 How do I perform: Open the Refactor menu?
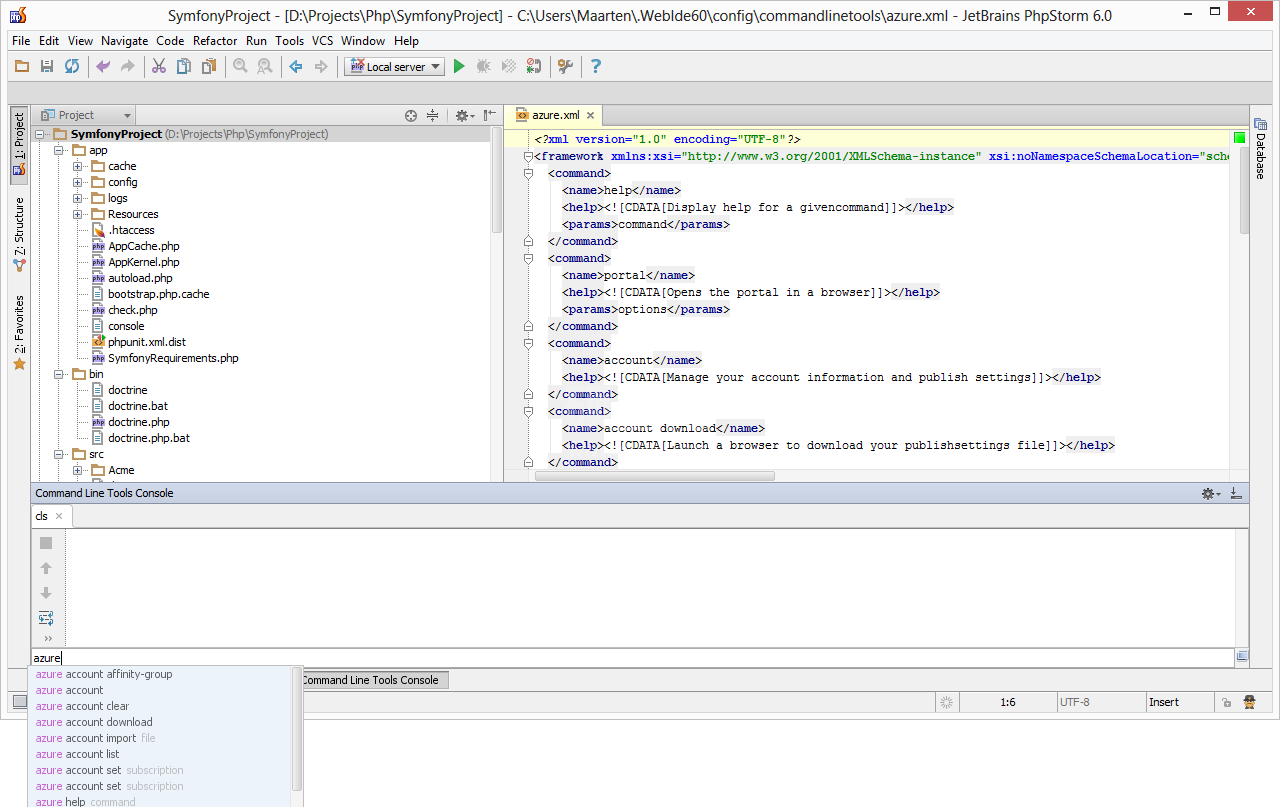click(x=215, y=41)
